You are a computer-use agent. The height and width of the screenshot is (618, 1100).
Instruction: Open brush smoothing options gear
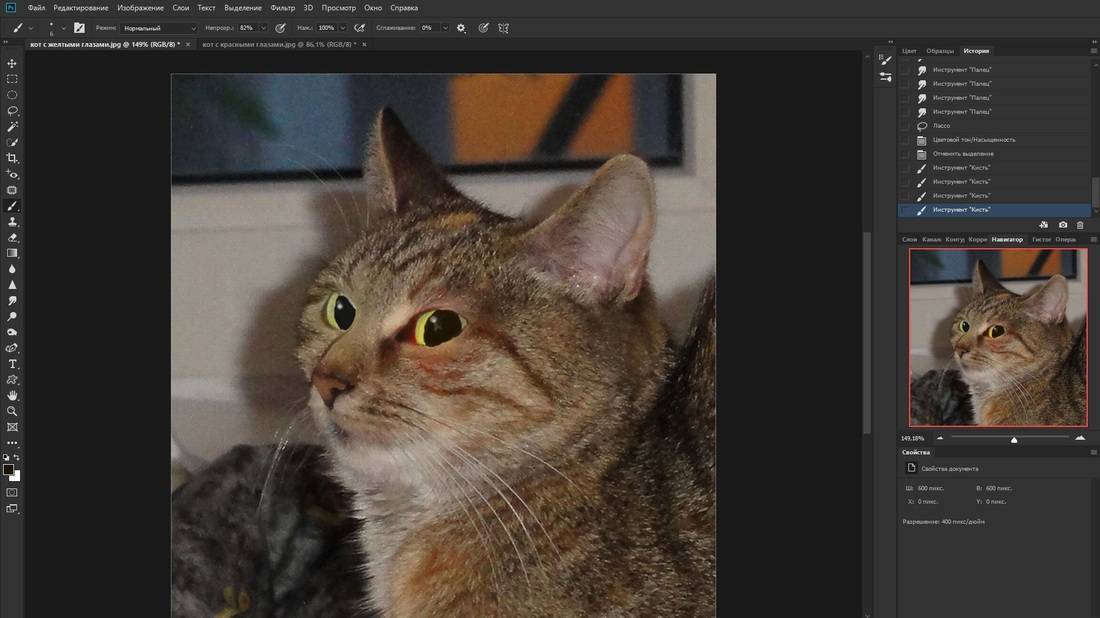pyautogui.click(x=461, y=28)
